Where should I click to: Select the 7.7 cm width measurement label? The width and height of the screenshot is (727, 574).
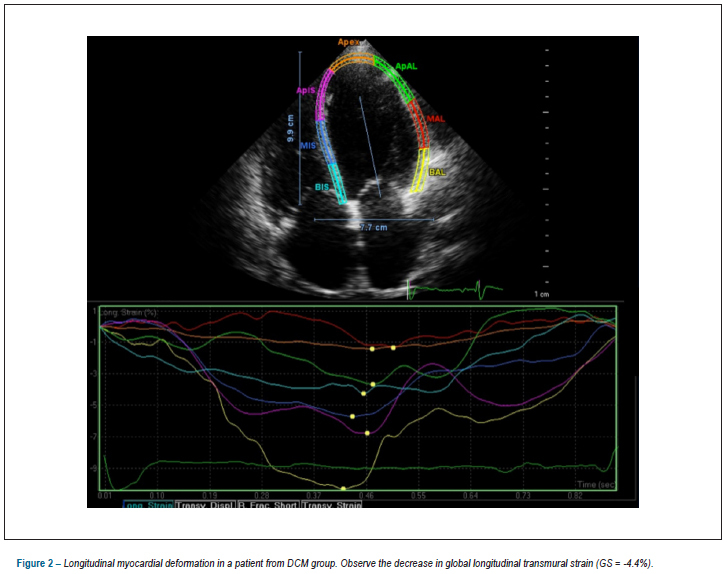click(374, 227)
